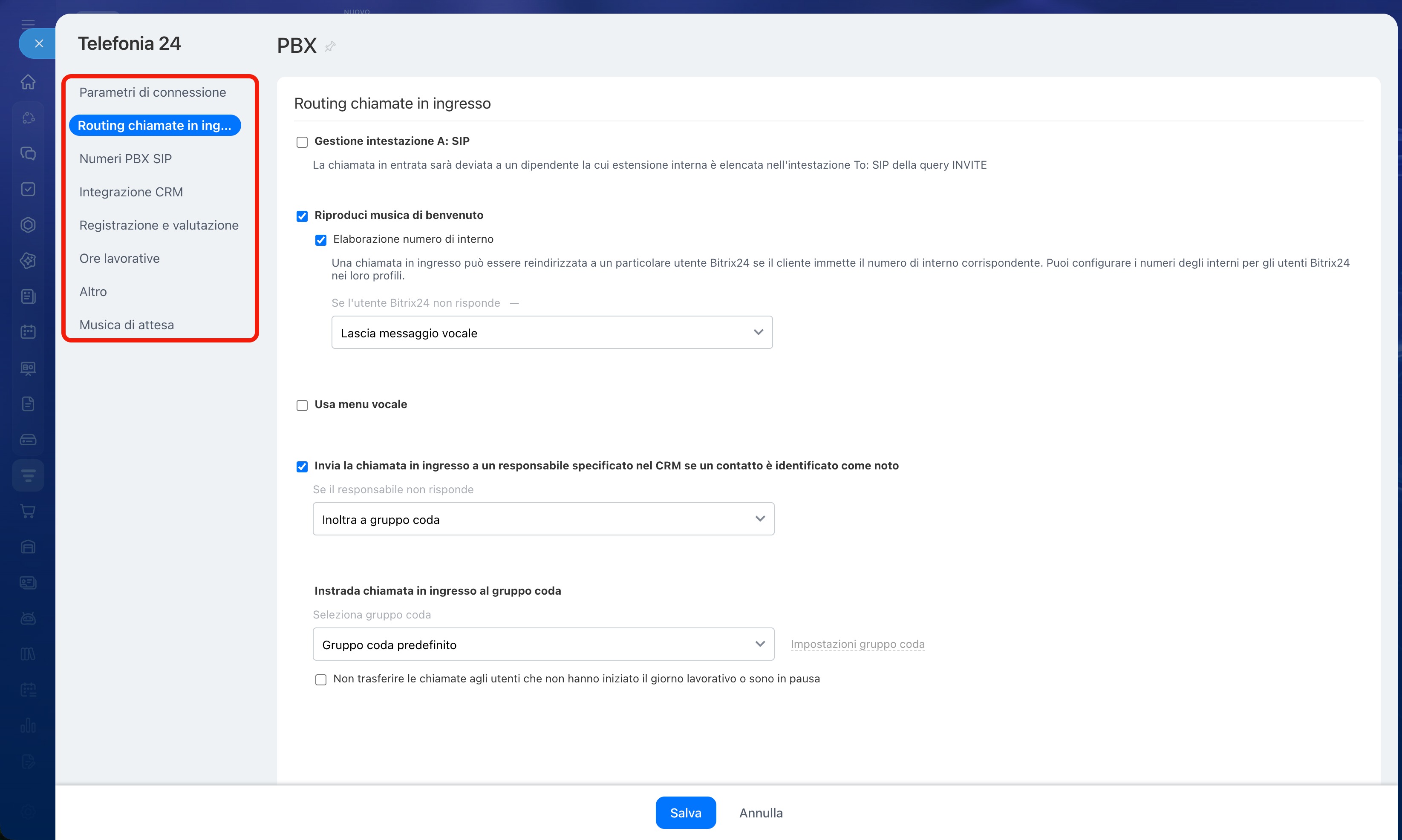Image resolution: width=1402 pixels, height=840 pixels.
Task: Open the star badge icon in sidebar
Action: [x=28, y=260]
